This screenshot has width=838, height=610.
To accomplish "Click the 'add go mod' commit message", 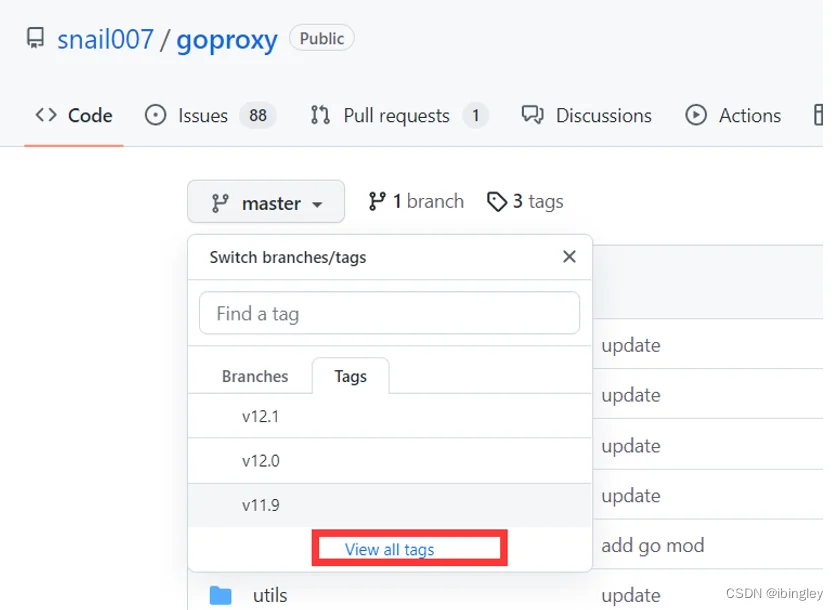I will coord(653,545).
